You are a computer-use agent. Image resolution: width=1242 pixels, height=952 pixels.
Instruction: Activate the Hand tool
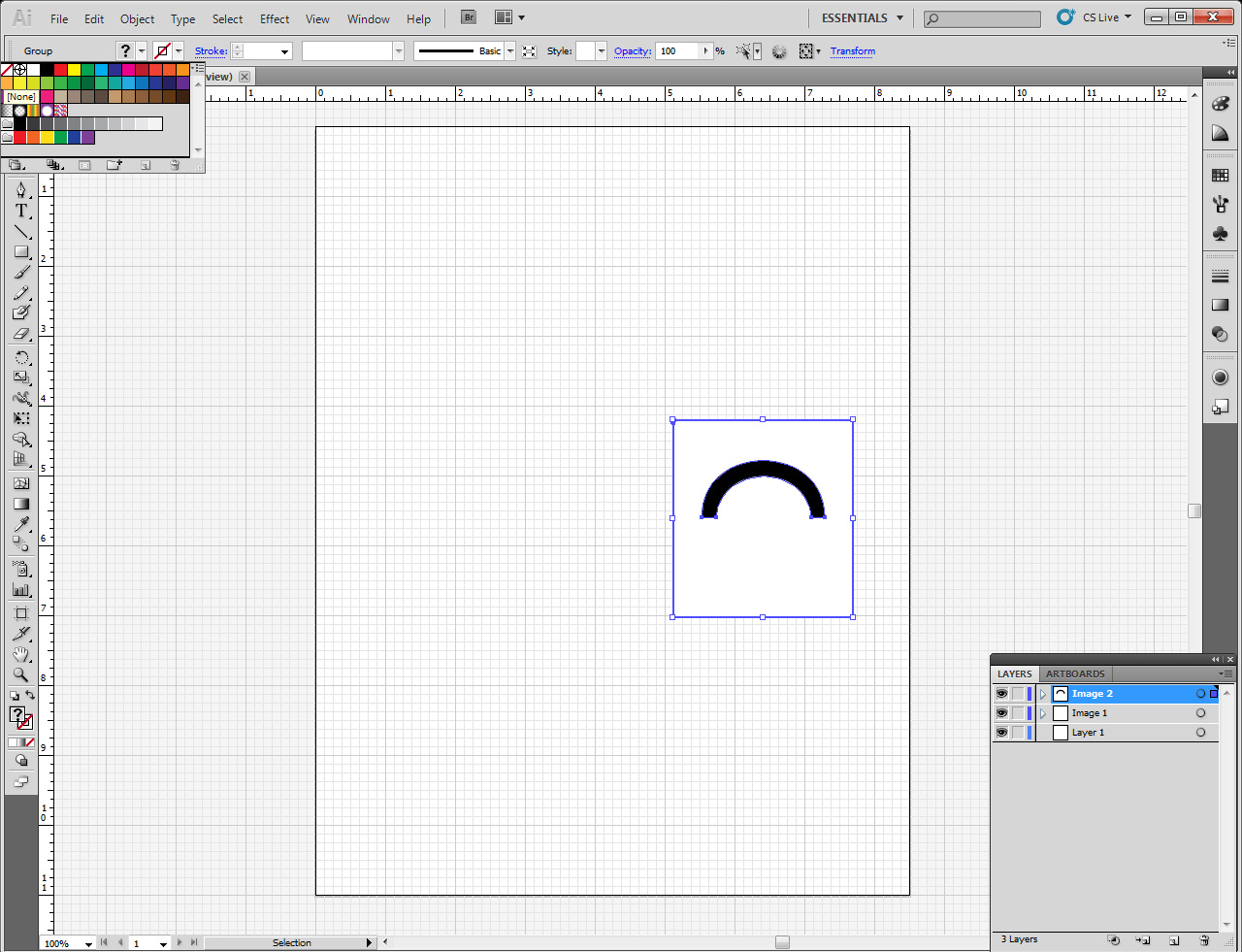point(21,654)
